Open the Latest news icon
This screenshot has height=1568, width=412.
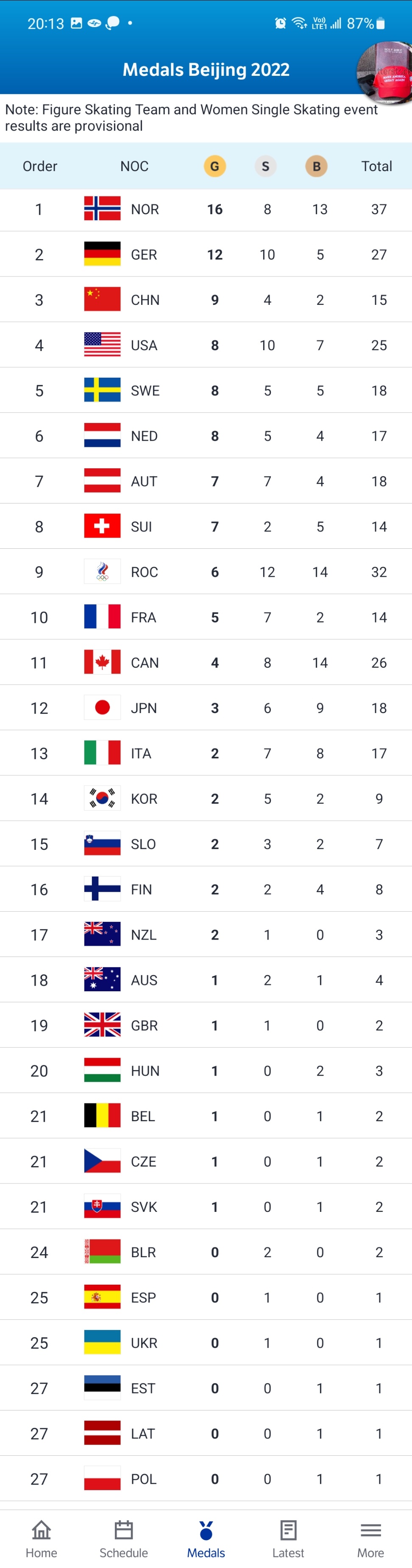click(288, 1529)
